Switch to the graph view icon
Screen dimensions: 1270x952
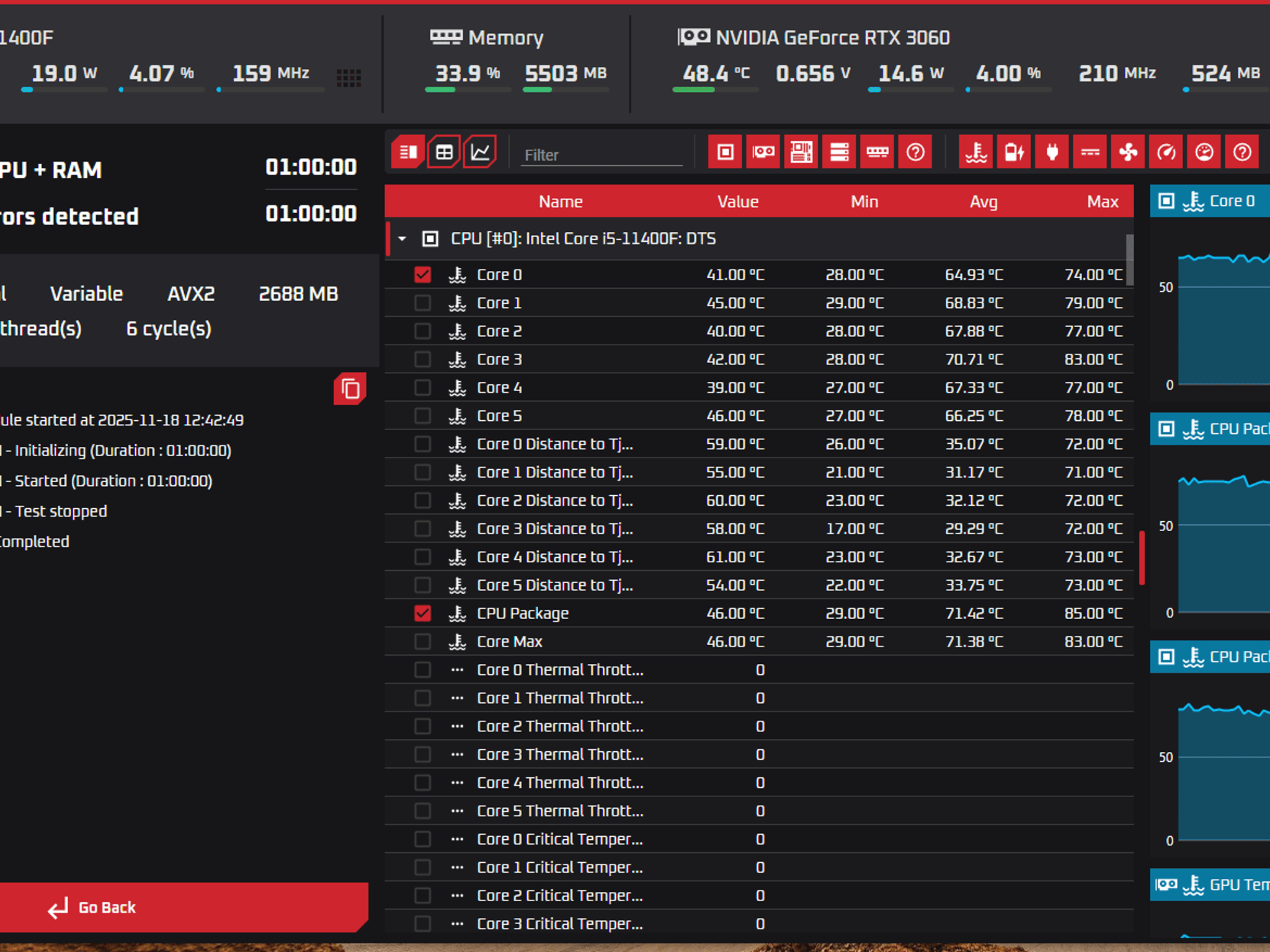481,152
